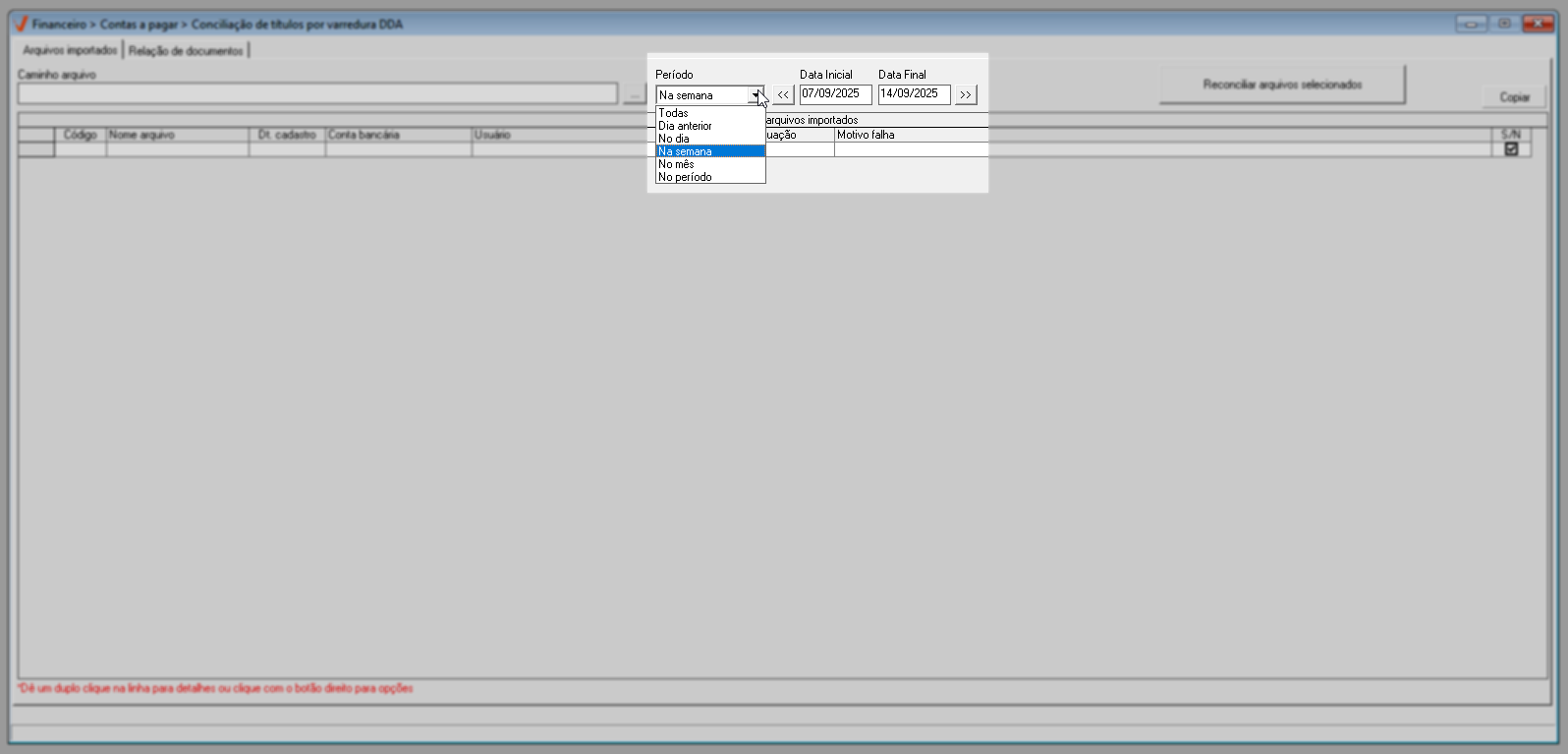Screen dimensions: 1568x754
Task: Click the 'Conta bancária' column header
Action: point(399,135)
